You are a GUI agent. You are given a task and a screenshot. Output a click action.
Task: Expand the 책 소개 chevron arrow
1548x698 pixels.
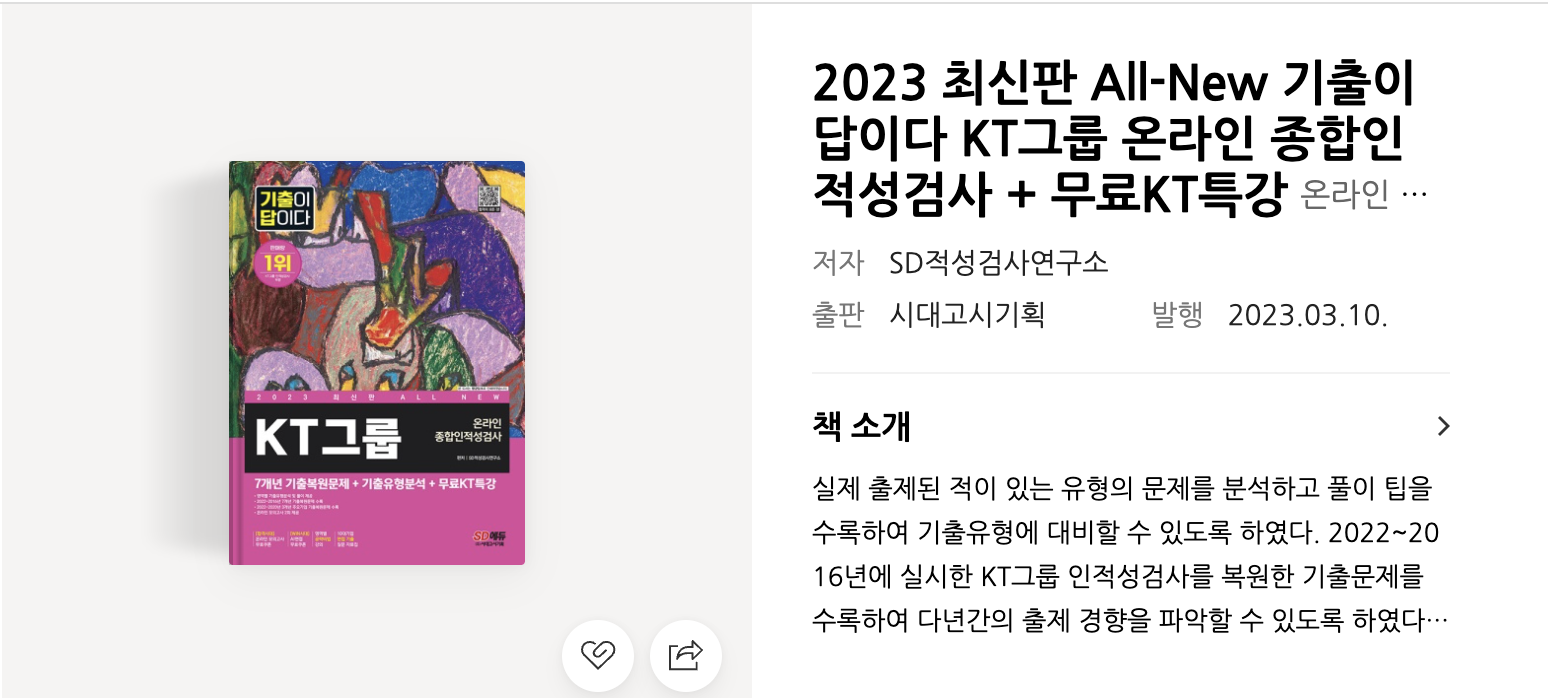point(1442,427)
